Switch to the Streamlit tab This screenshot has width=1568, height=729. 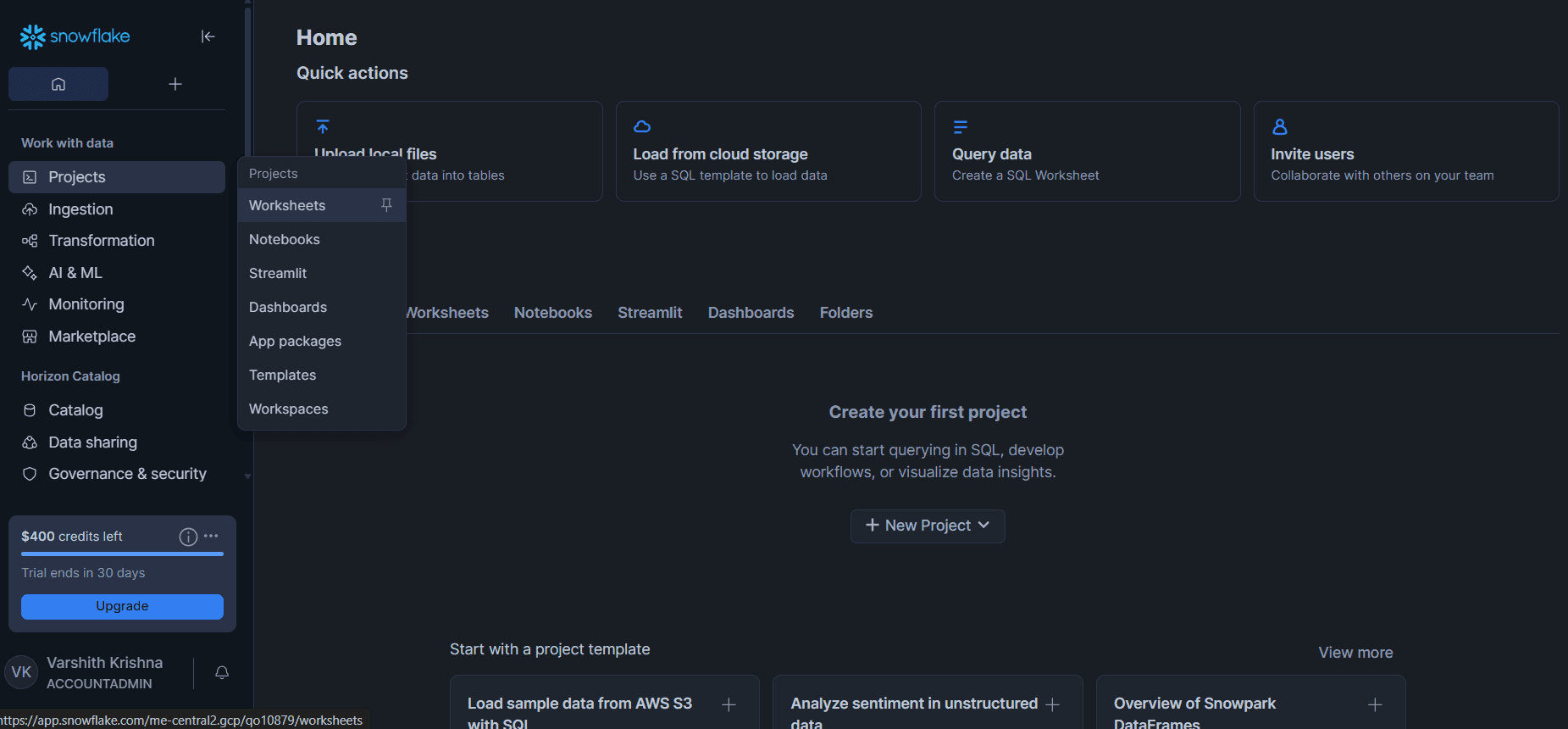pyautogui.click(x=650, y=313)
